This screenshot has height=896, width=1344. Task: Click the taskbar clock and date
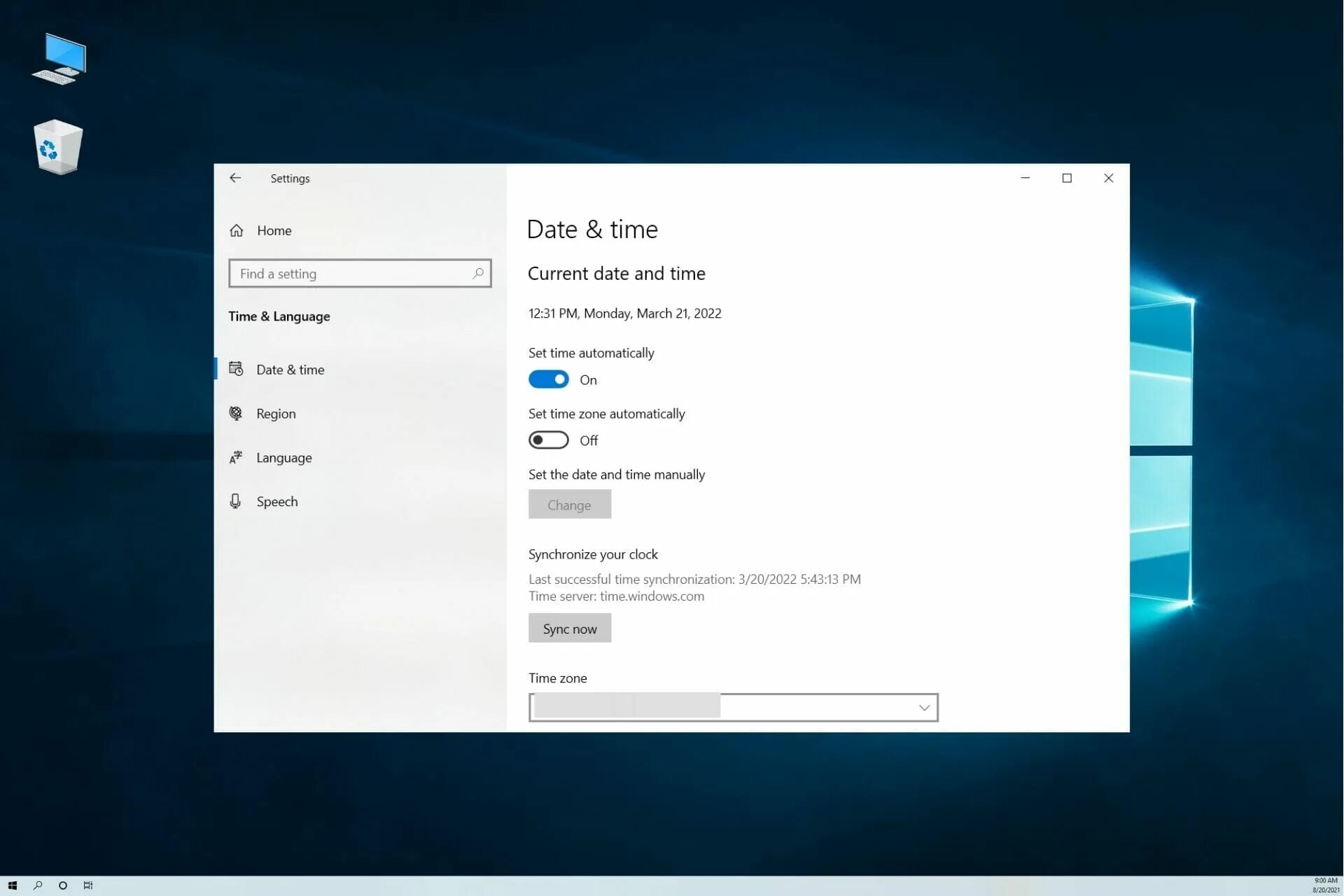pyautogui.click(x=1325, y=885)
